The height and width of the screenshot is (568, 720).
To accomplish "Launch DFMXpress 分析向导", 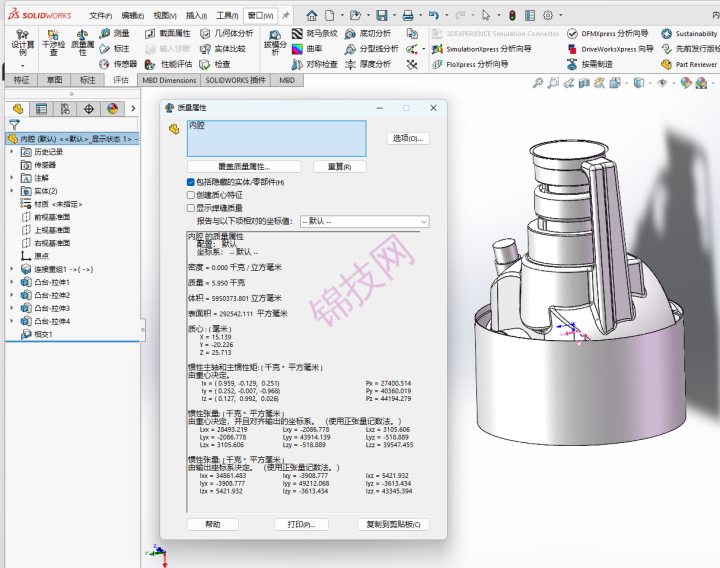I will (608, 33).
